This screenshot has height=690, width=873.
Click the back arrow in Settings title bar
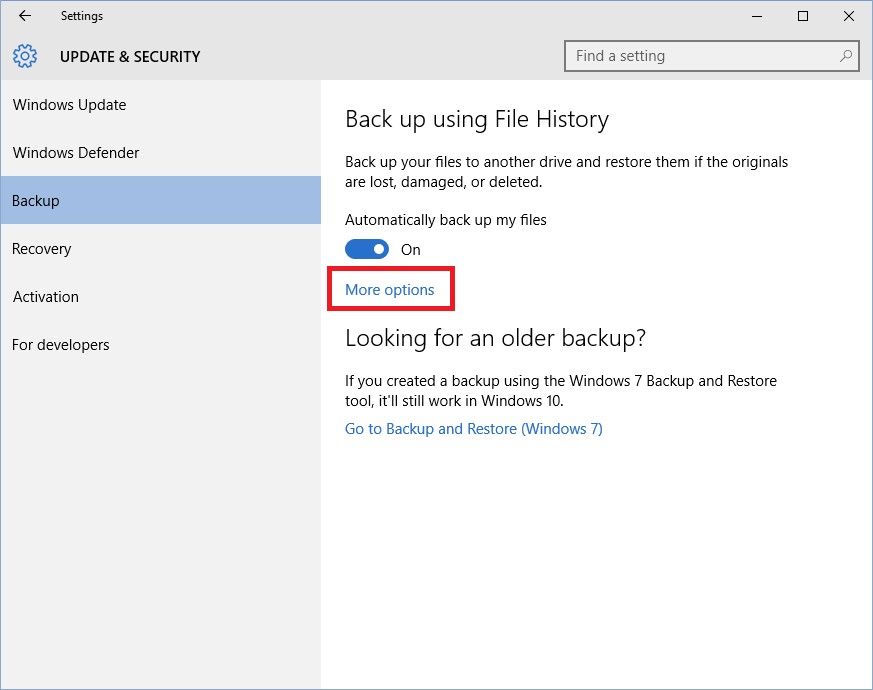[24, 16]
